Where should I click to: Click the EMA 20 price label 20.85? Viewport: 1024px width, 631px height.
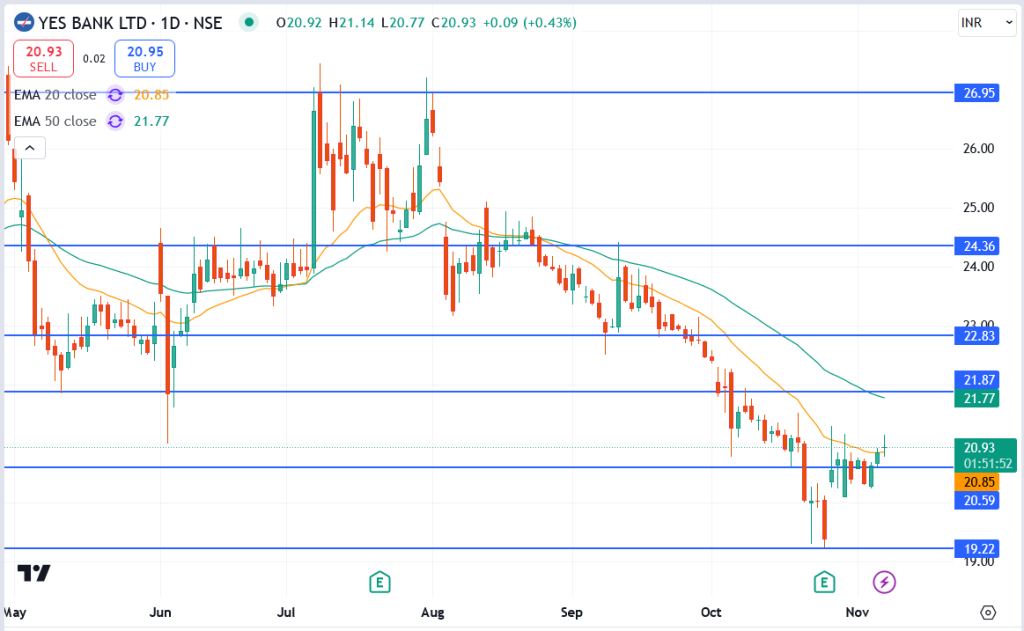(x=976, y=482)
